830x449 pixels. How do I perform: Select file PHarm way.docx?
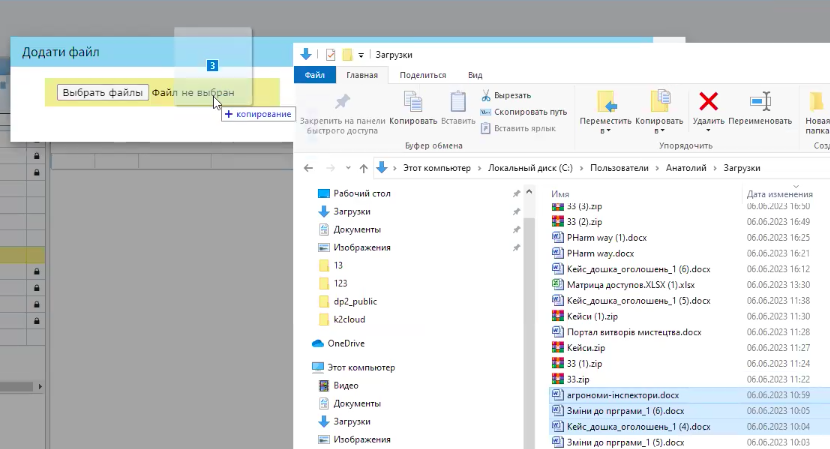click(x=600, y=254)
